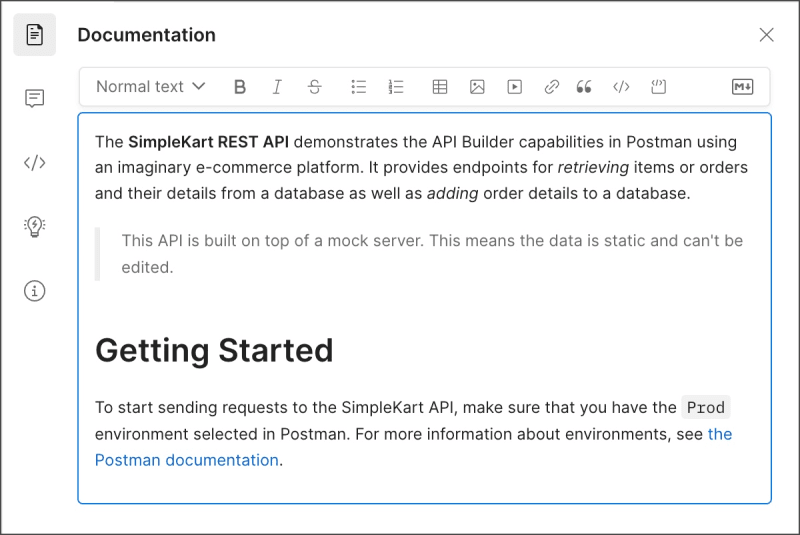Open the Normal text style dropdown
Viewport: 800px width, 535px height.
[151, 87]
